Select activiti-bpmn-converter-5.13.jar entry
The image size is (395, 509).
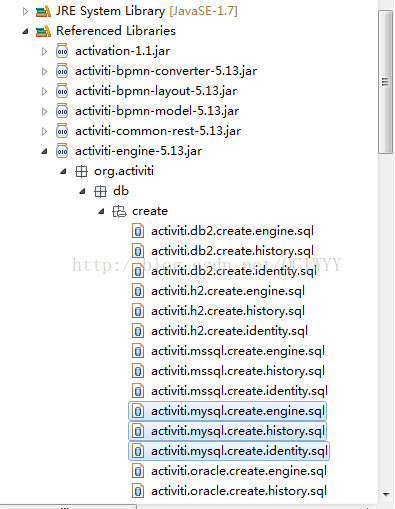166,71
